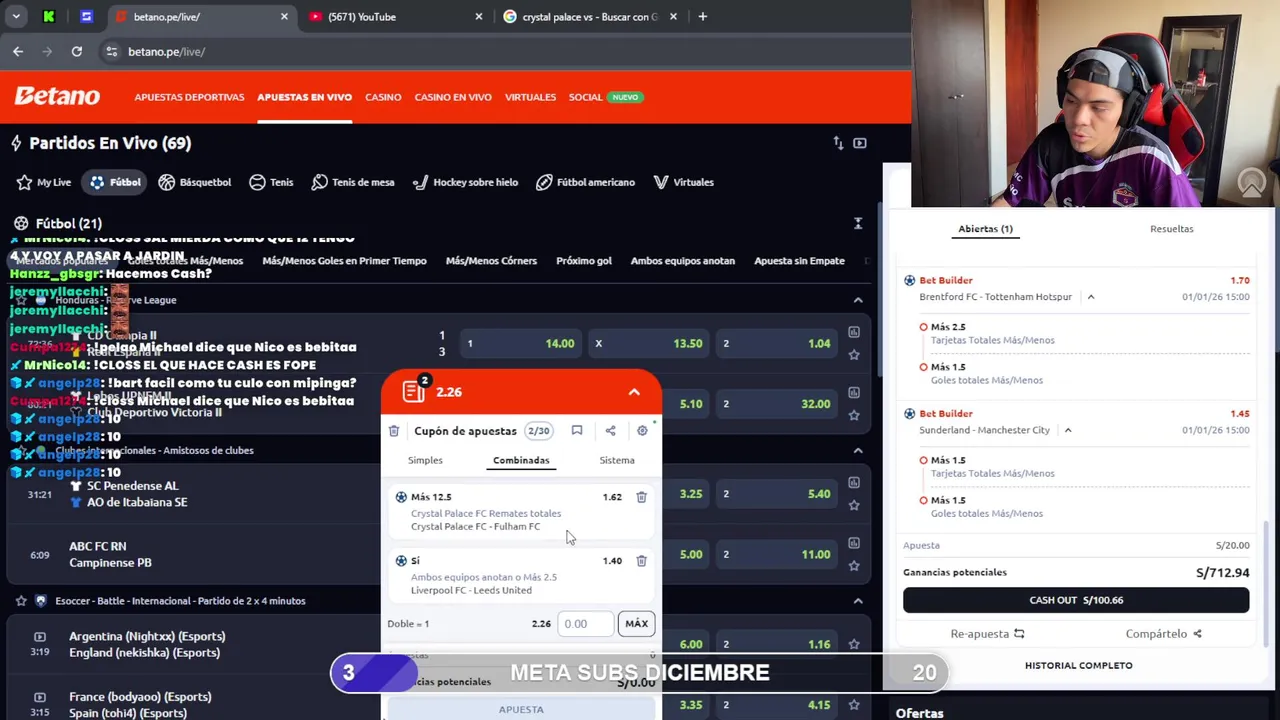
Task: Click the APUESTA place bet button
Action: (x=521, y=709)
